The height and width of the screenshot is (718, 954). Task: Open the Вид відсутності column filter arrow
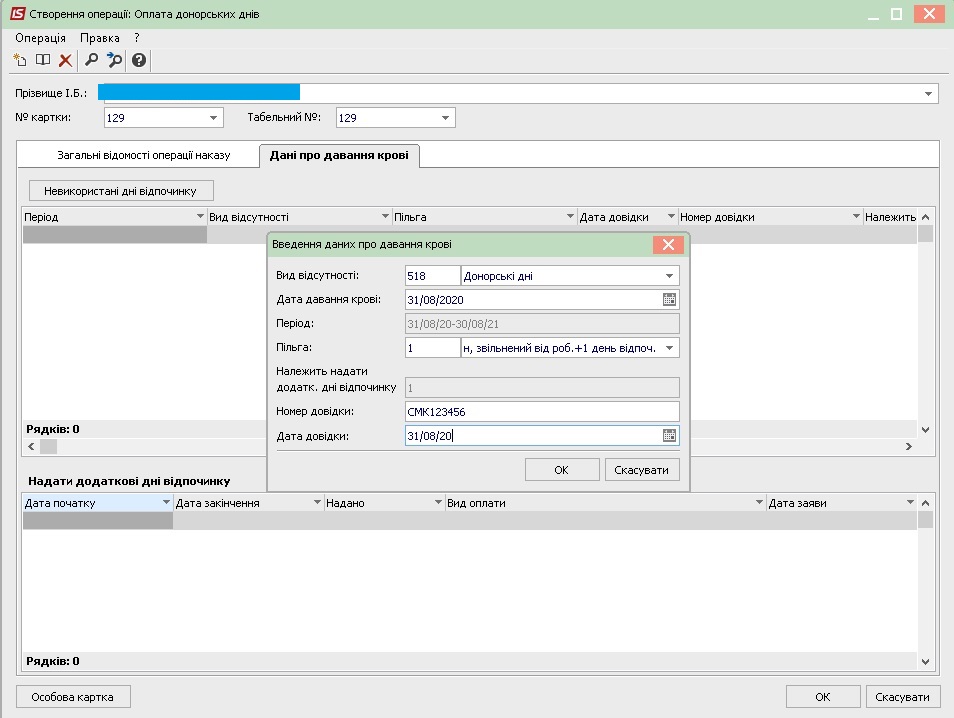(x=385, y=217)
